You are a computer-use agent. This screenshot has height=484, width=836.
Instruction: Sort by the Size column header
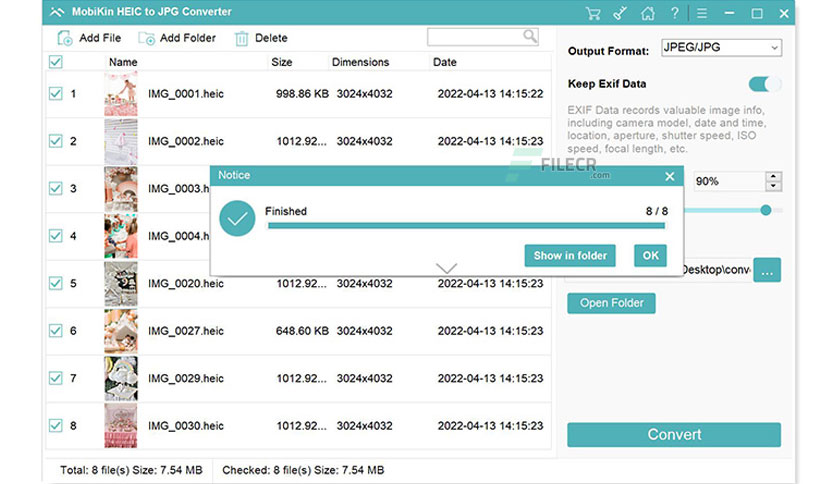click(x=282, y=62)
